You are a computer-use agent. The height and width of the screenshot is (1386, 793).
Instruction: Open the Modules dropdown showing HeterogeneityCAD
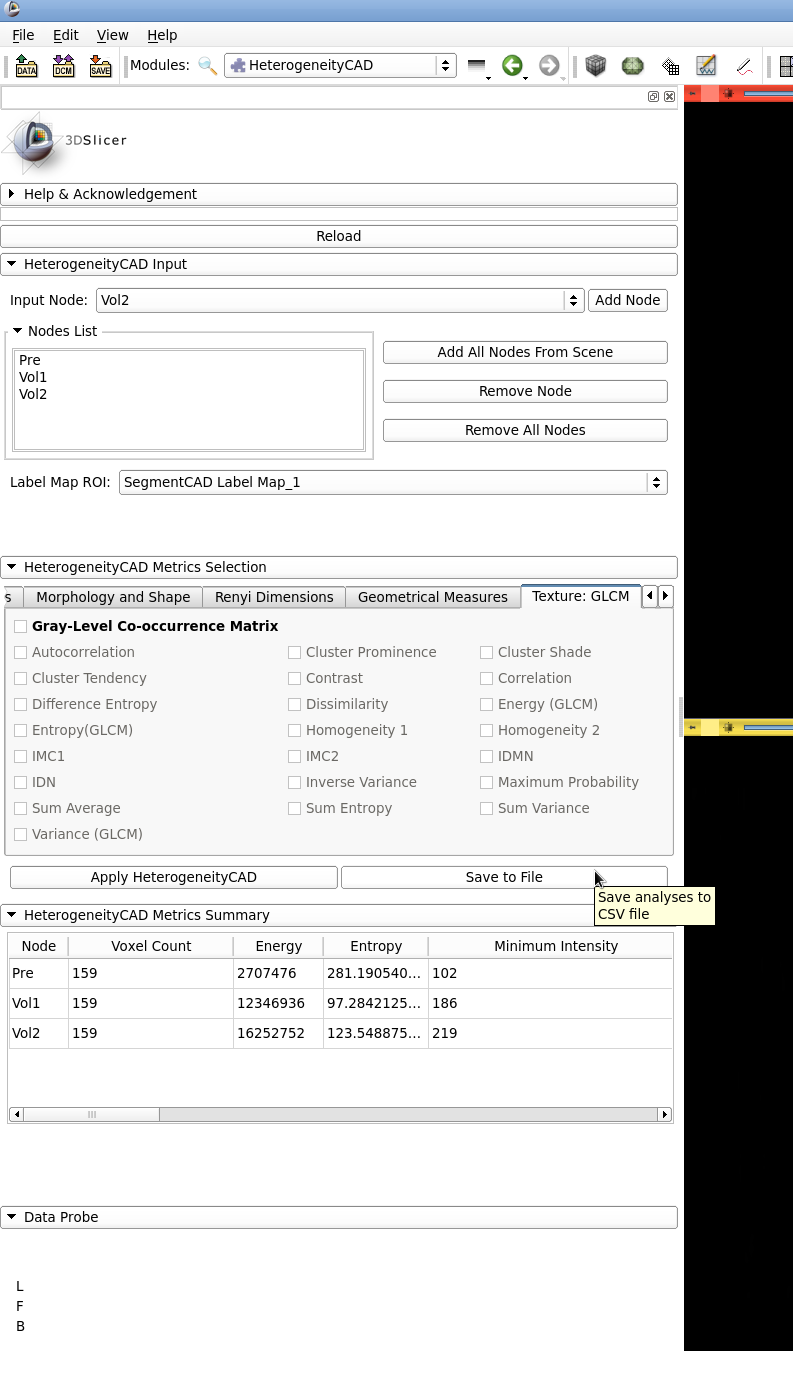pos(340,65)
